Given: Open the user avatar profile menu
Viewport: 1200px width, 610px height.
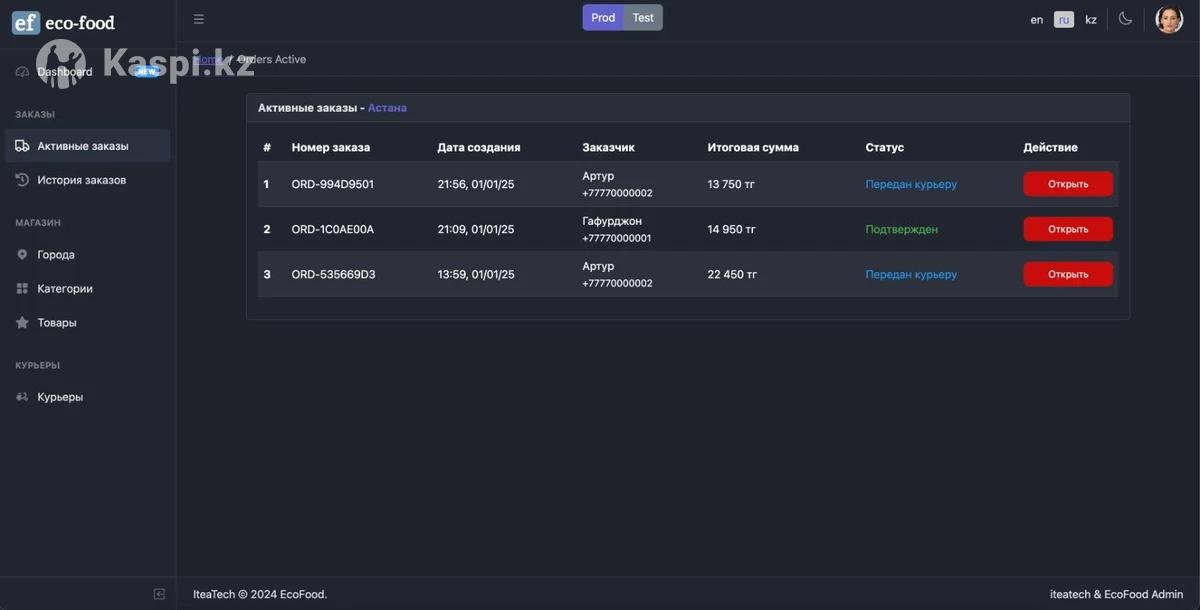Looking at the screenshot, I should (1169, 19).
